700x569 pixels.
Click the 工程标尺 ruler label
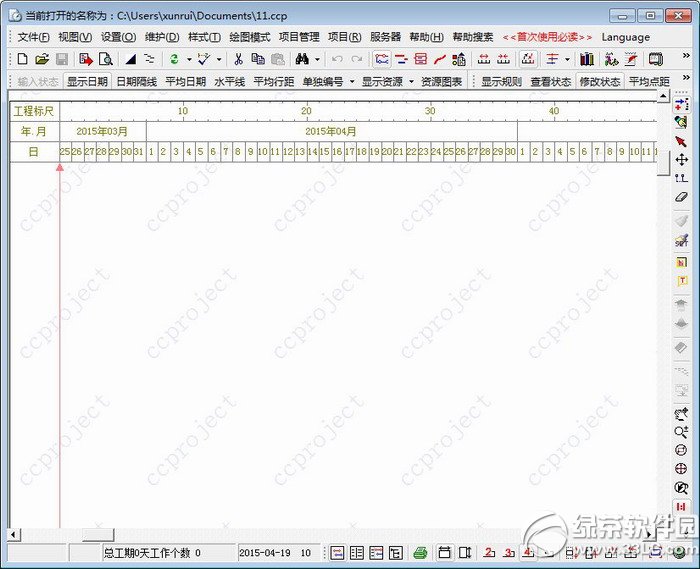[34, 111]
